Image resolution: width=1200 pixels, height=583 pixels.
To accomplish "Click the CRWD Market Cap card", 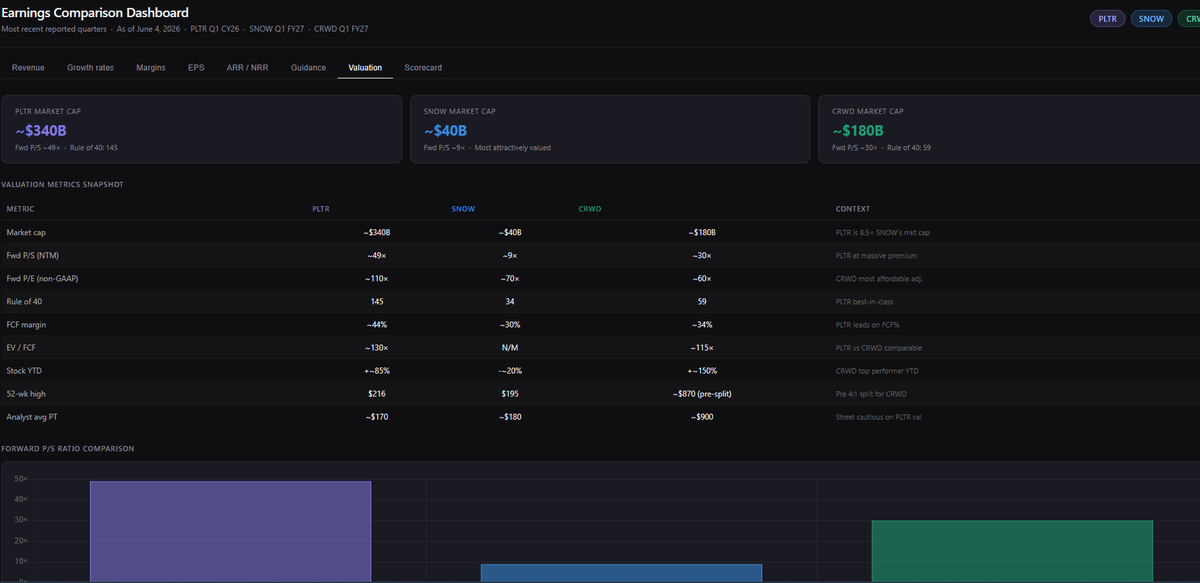I will [1009, 129].
